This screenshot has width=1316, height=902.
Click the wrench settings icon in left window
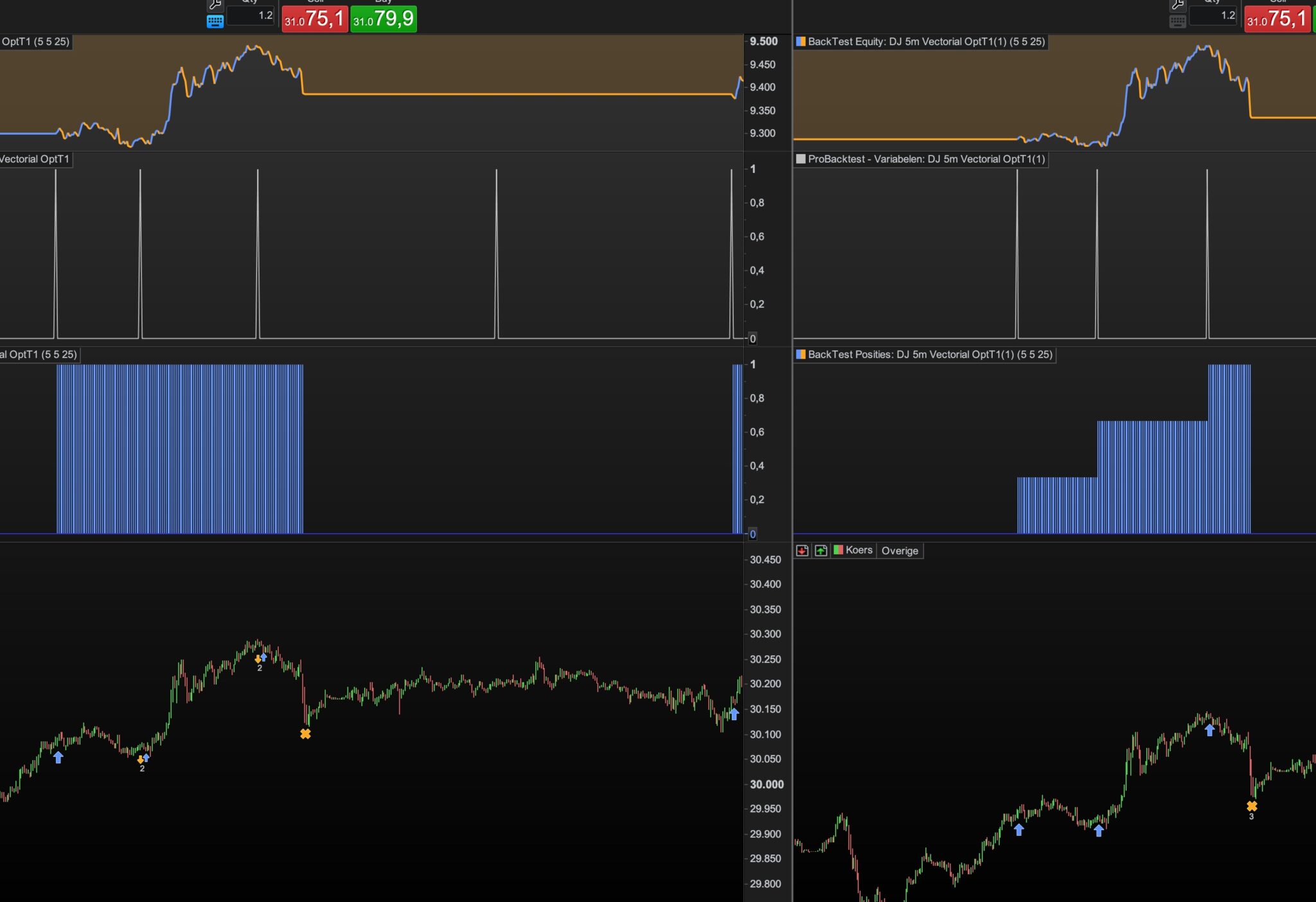pyautogui.click(x=215, y=5)
